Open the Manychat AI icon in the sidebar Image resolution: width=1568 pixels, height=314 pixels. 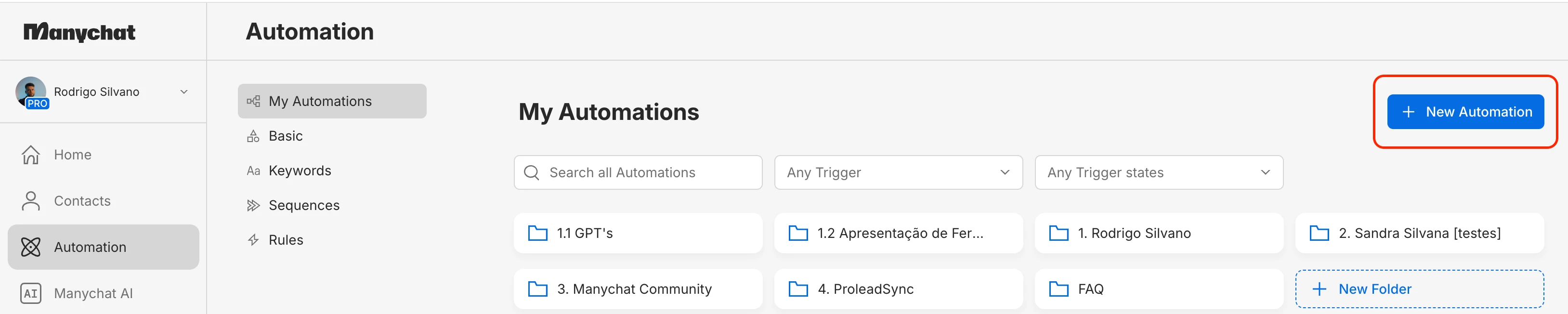point(30,293)
